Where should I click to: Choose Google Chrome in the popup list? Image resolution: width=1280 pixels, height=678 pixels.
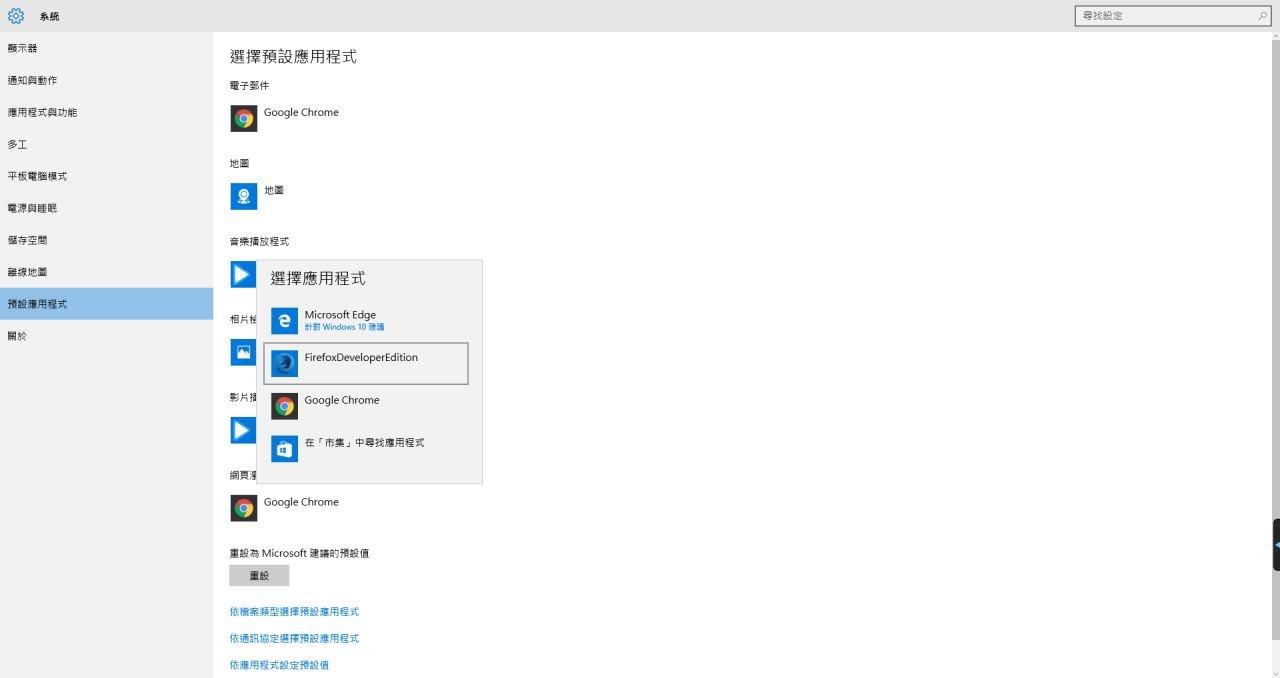tap(366, 406)
